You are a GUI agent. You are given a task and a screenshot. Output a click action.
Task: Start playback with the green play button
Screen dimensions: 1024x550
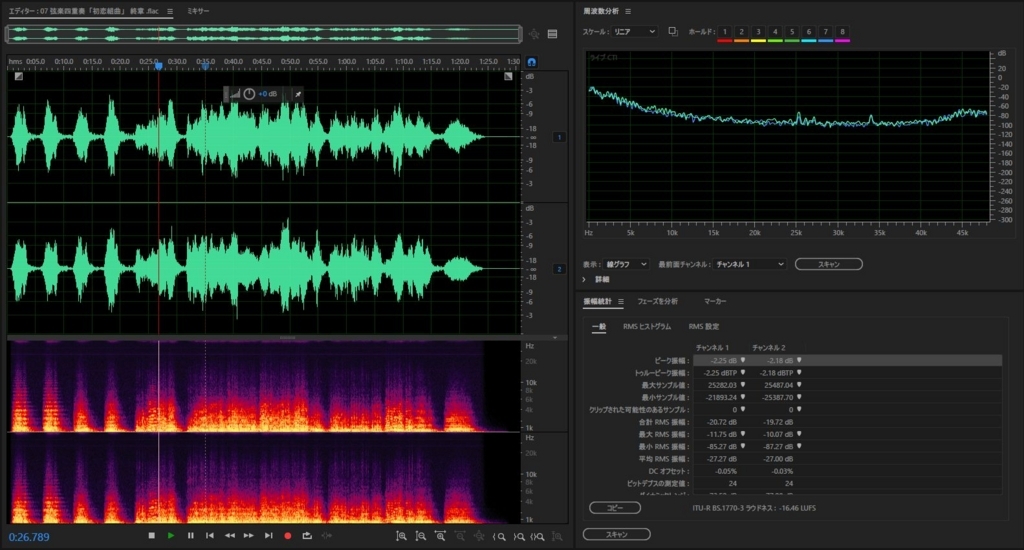(x=171, y=536)
